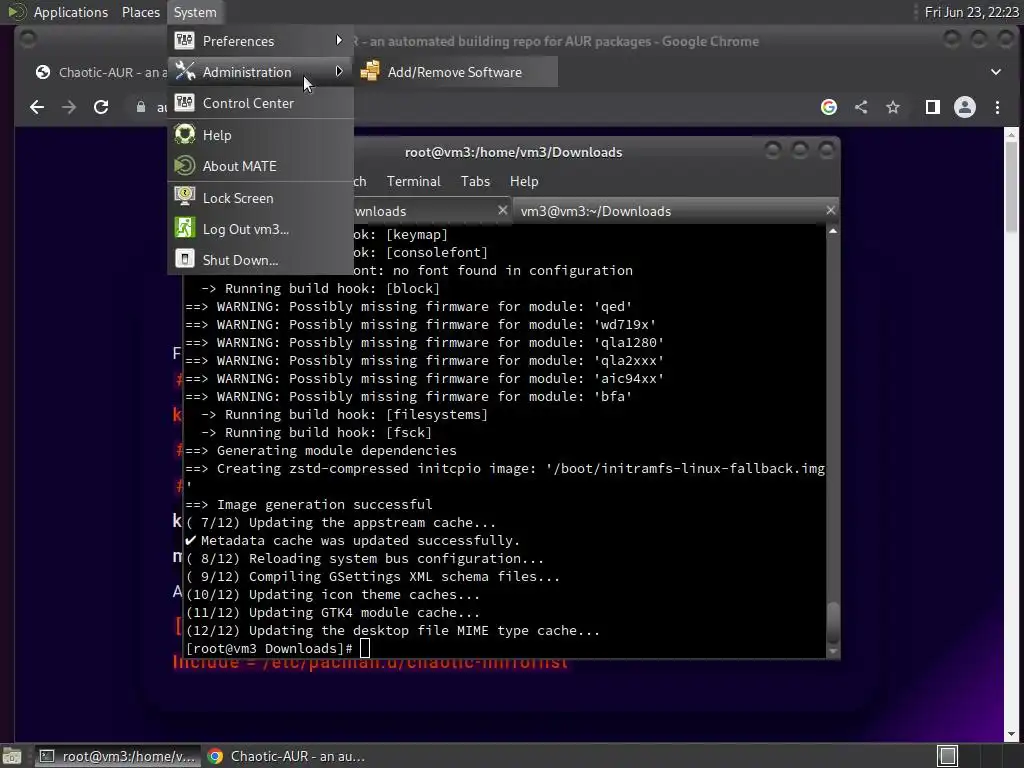Viewport: 1024px width, 768px height.
Task: Expand Chrome tab search chevron
Action: 996,72
